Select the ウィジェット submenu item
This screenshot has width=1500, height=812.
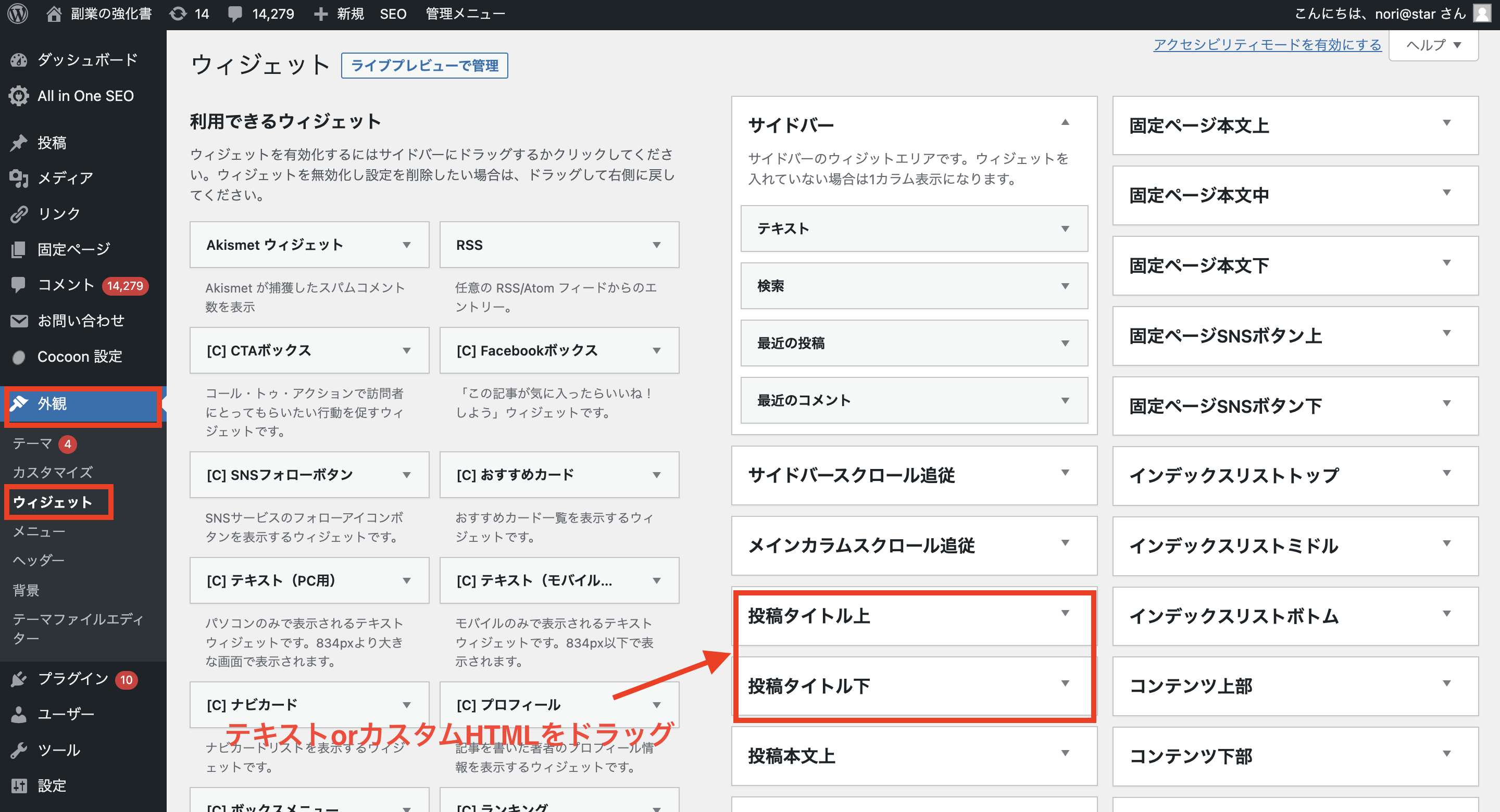(53, 502)
